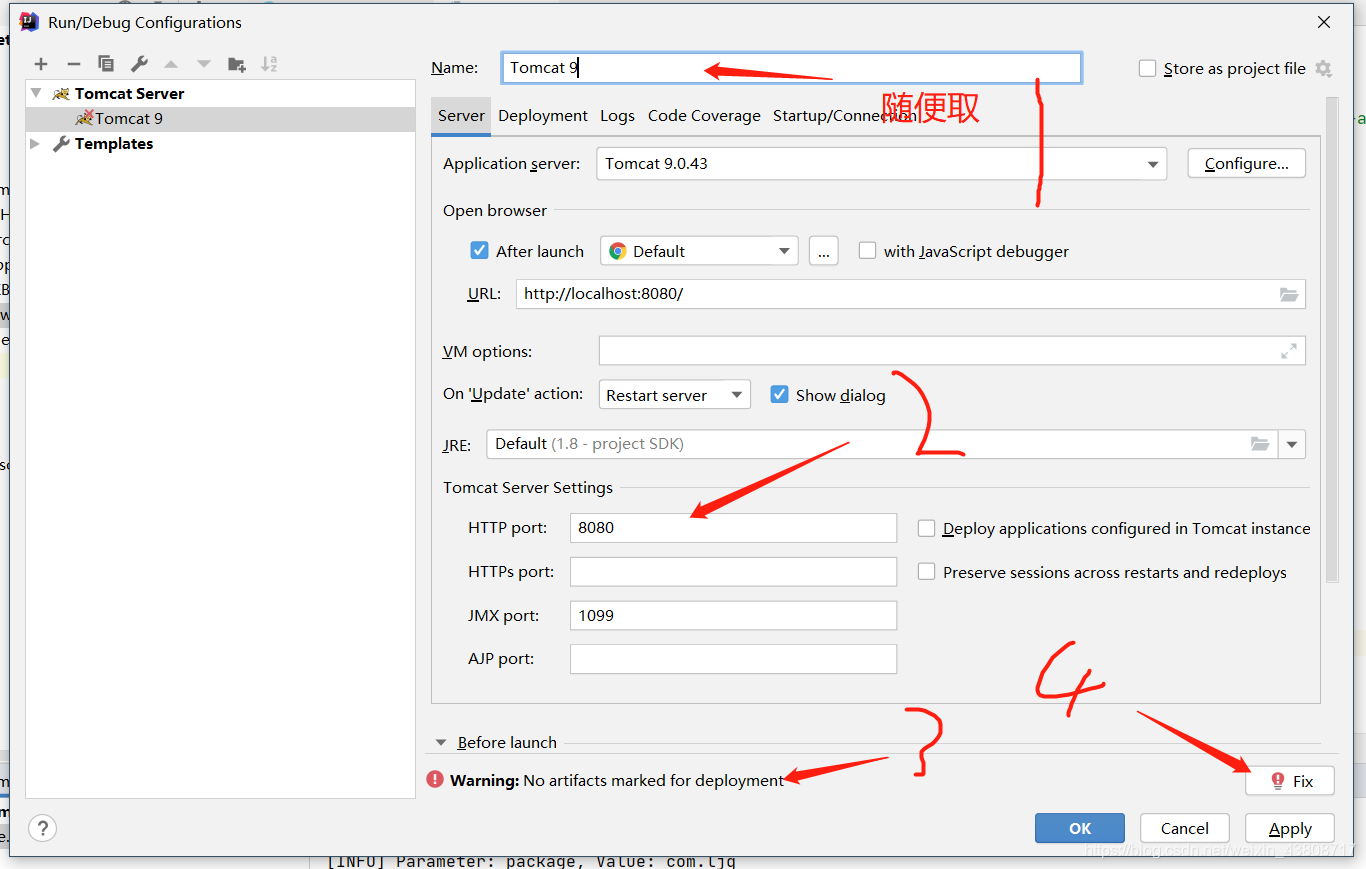Browse JRE folder icon
The image size is (1366, 869).
coord(1260,444)
